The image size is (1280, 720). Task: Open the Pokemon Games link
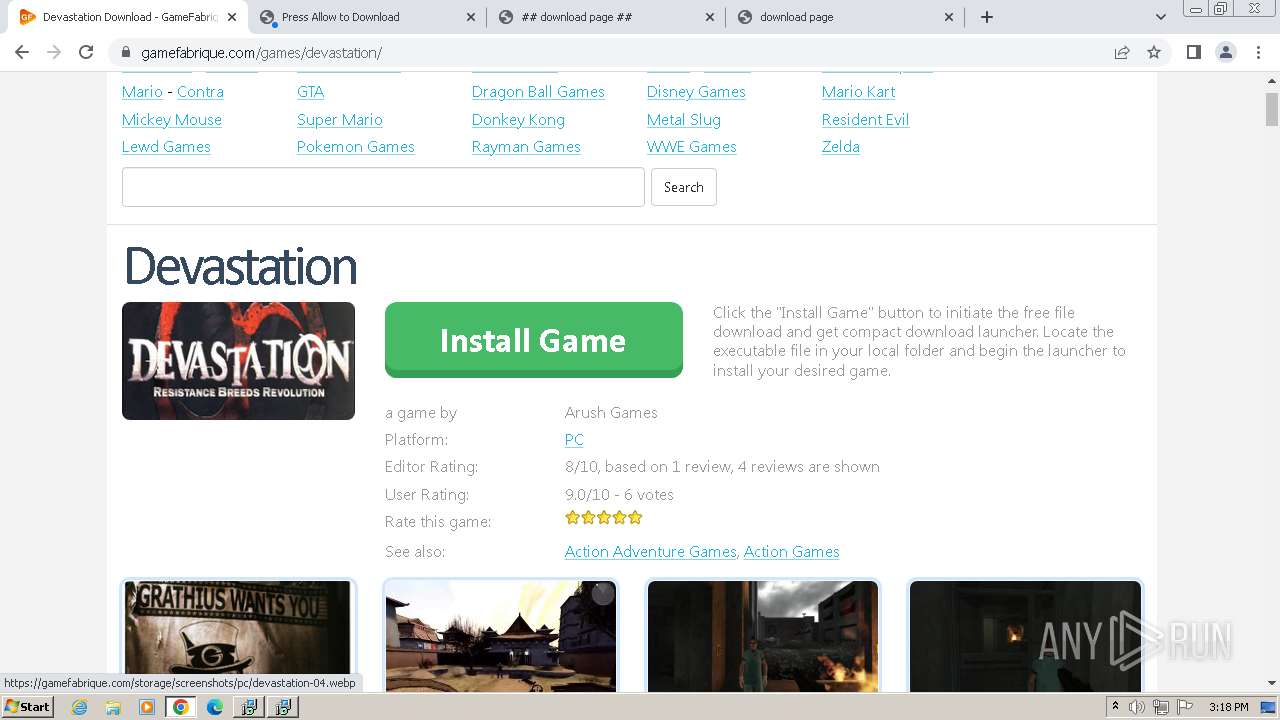(356, 147)
